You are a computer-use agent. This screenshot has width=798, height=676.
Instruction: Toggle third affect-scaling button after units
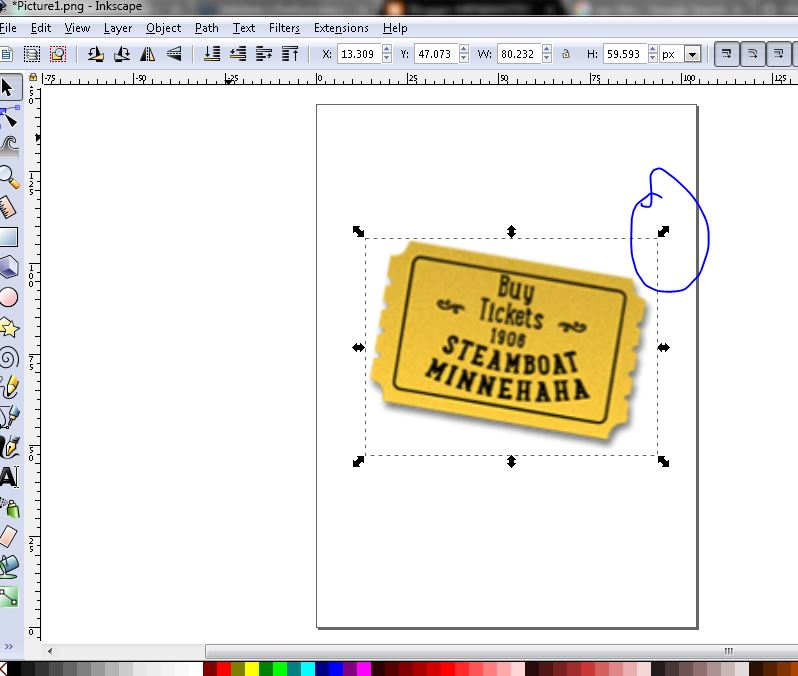coord(779,54)
